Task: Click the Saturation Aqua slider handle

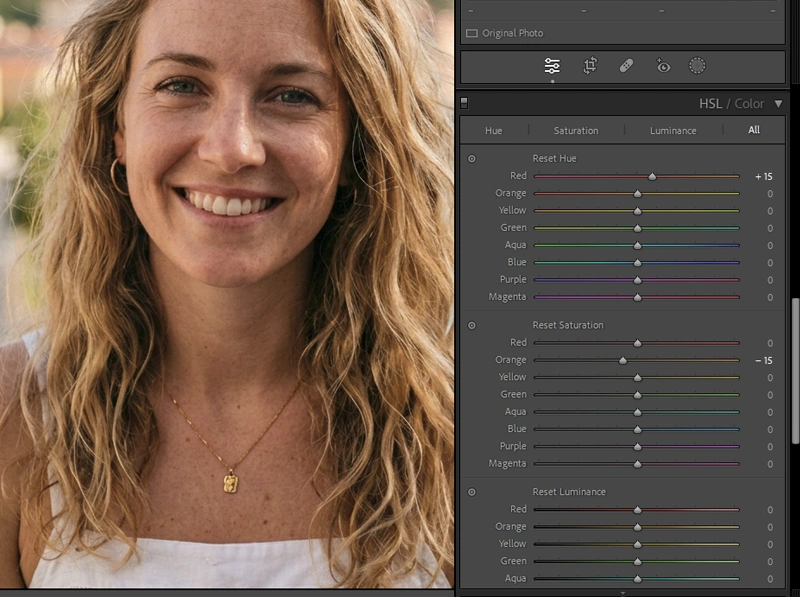Action: pyautogui.click(x=637, y=412)
